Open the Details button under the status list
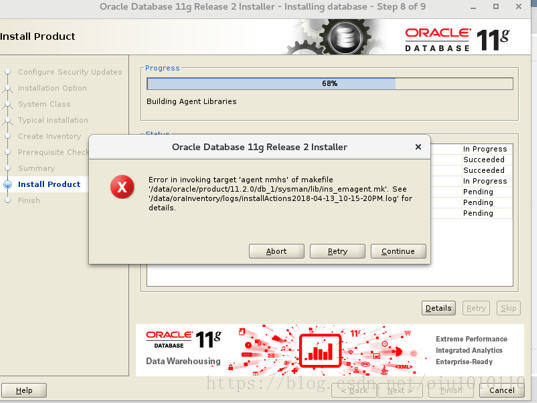537x403 pixels. click(438, 308)
